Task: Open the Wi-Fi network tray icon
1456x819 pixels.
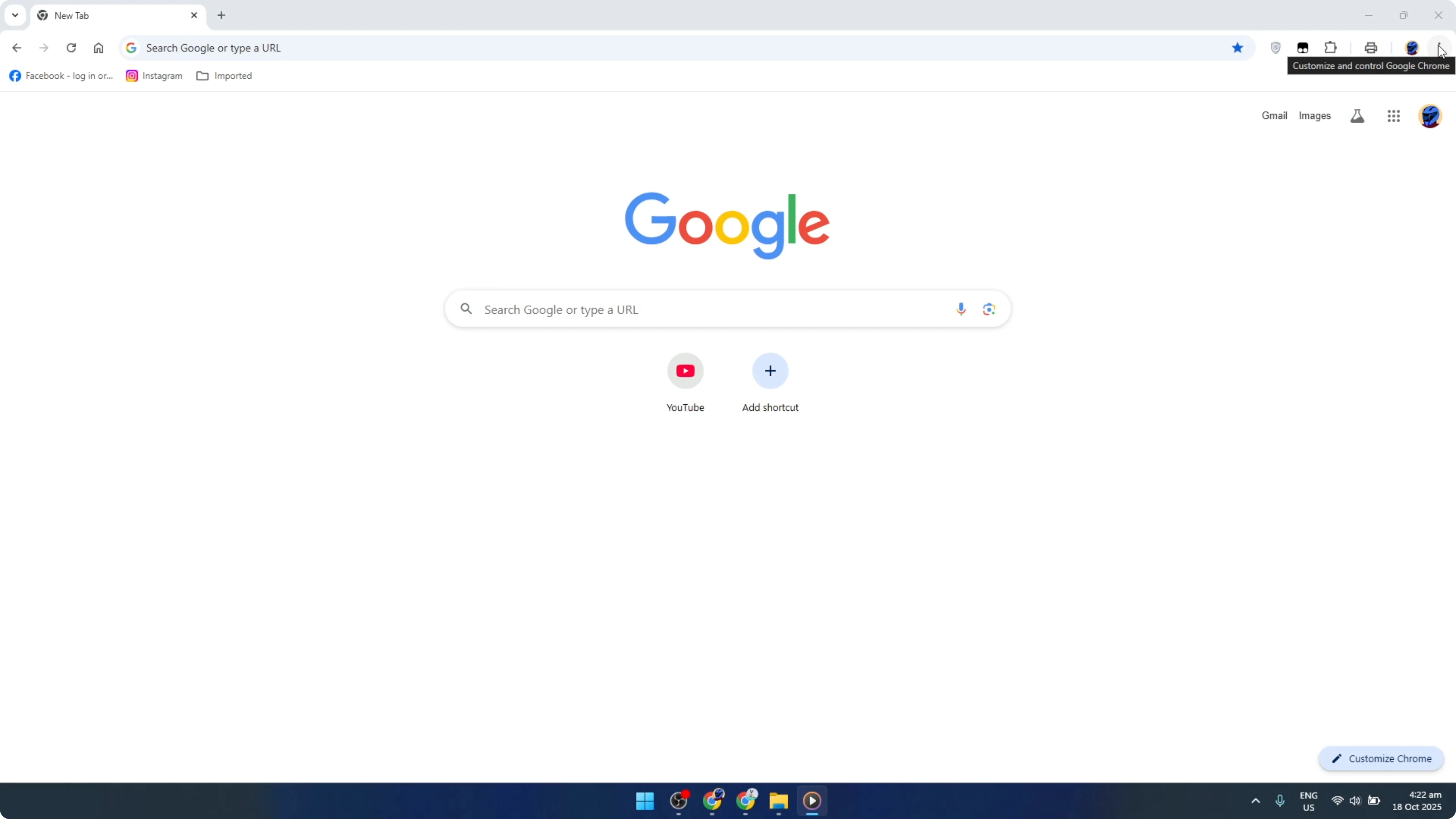Action: point(1337,801)
